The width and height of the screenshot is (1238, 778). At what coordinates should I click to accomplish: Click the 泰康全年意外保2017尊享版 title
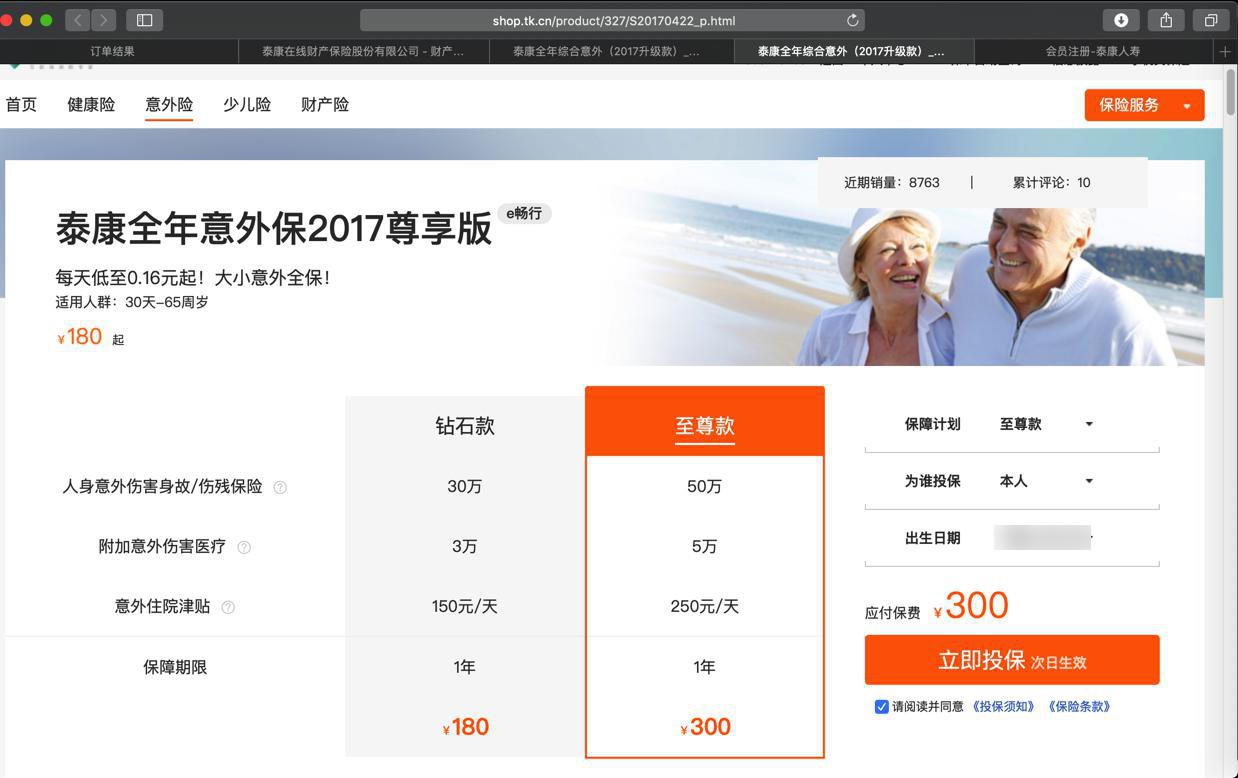coord(274,229)
